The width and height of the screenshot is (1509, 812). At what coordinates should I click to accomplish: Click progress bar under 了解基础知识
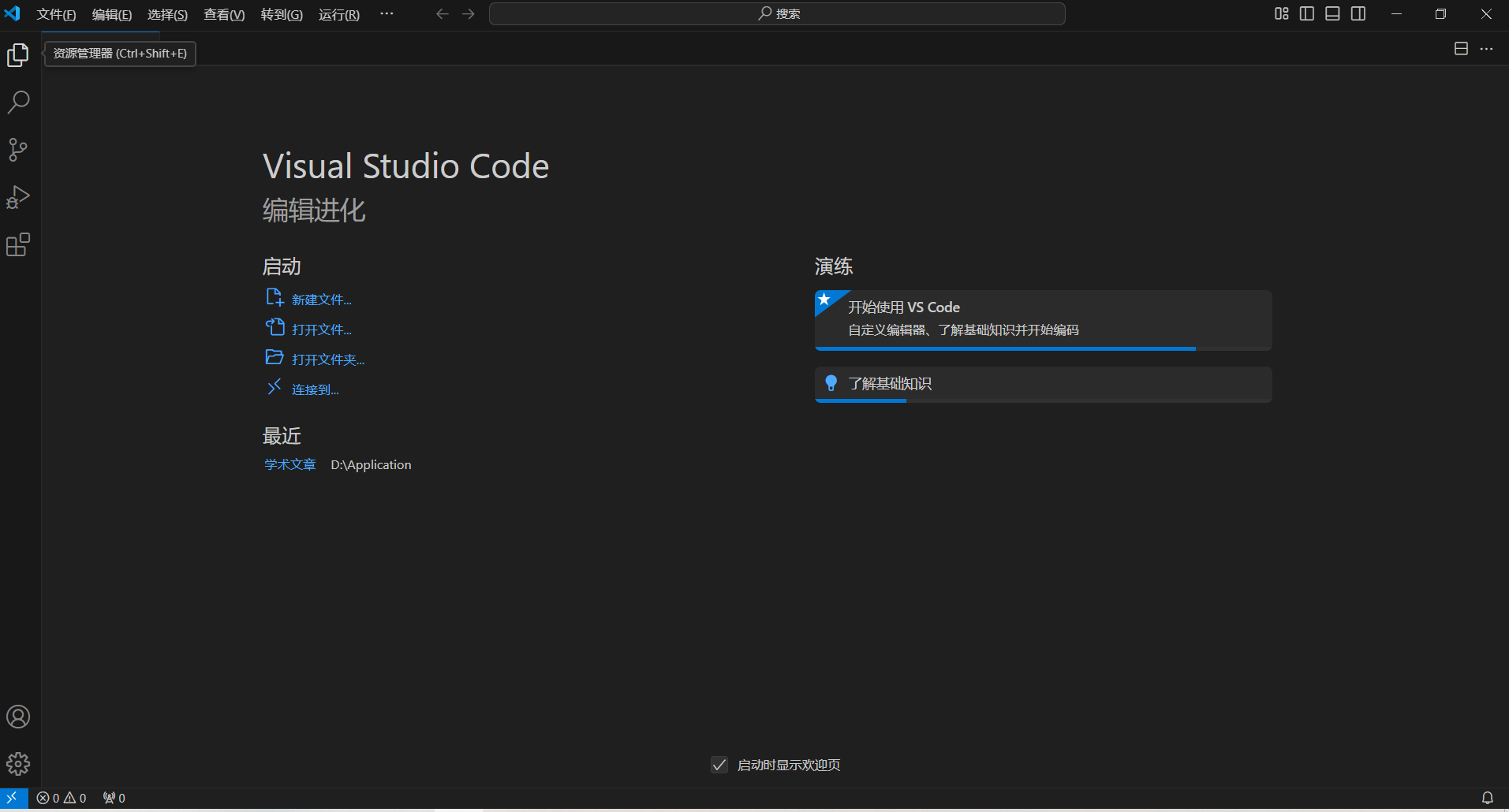1043,400
